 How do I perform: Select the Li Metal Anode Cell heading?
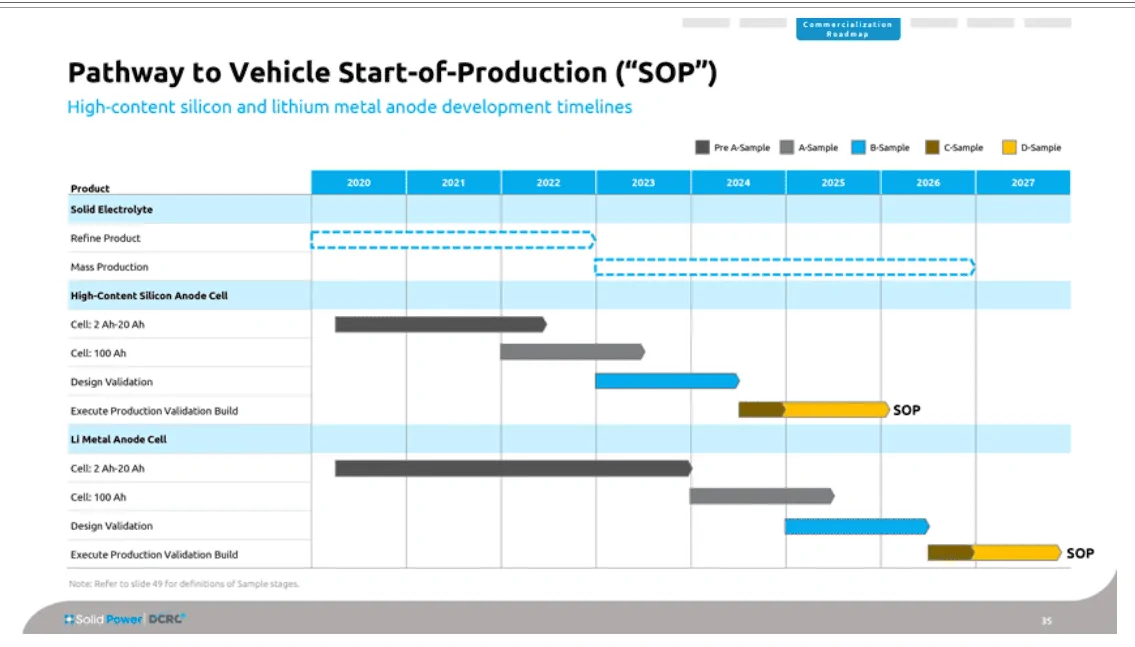[x=119, y=439]
